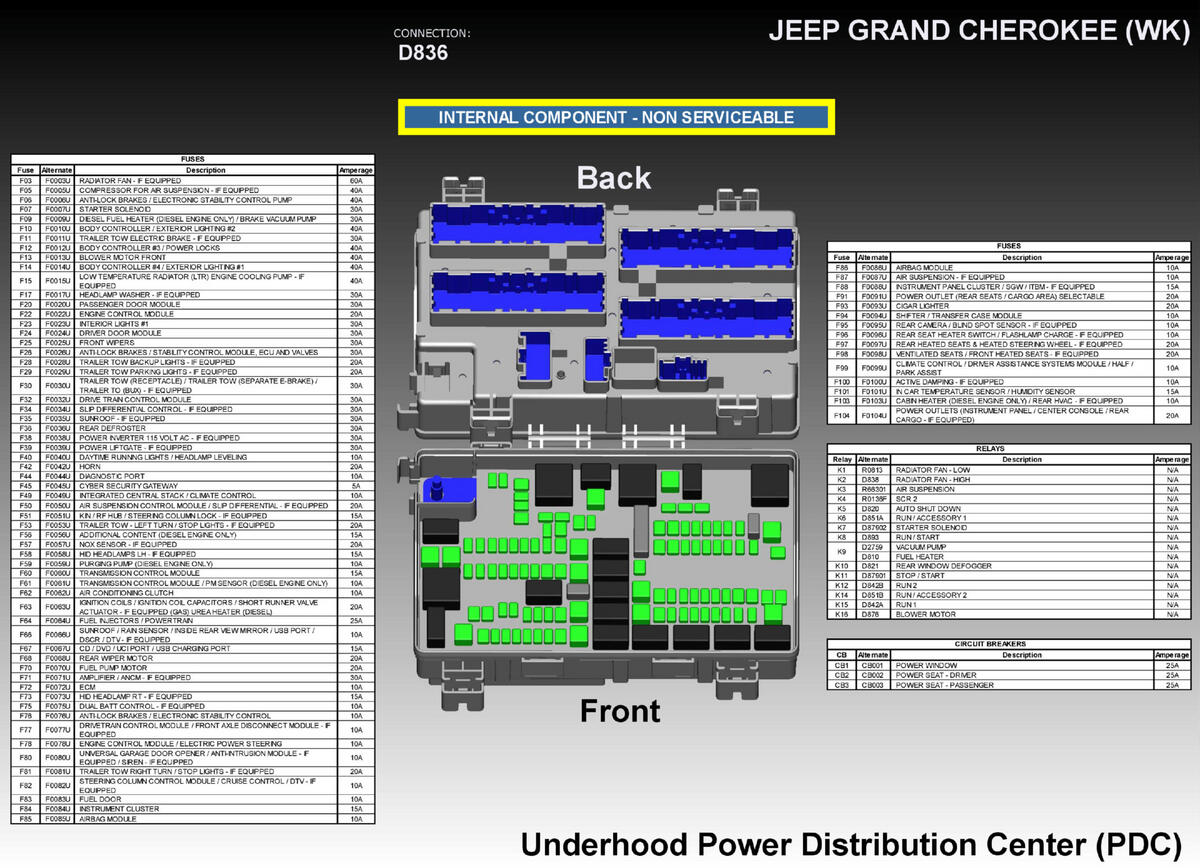Click the 'INTERNAL COMPONENT - NON SERVICEABLE' banner
This screenshot has width=1200, height=868.
(616, 117)
